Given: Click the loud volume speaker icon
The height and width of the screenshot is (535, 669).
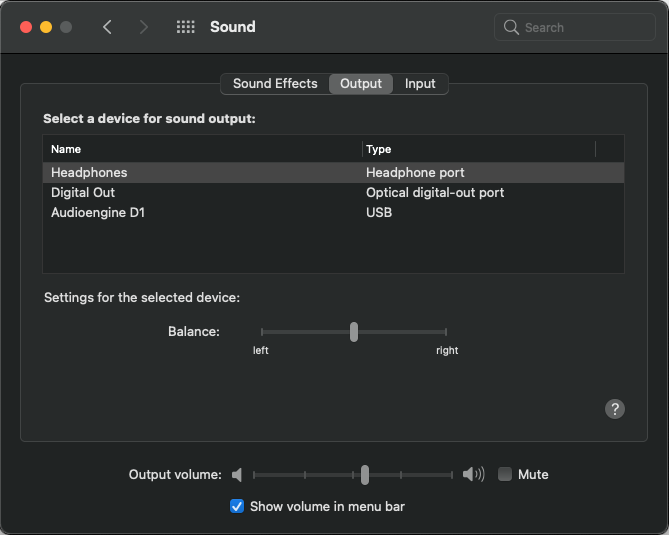Looking at the screenshot, I should pos(474,474).
